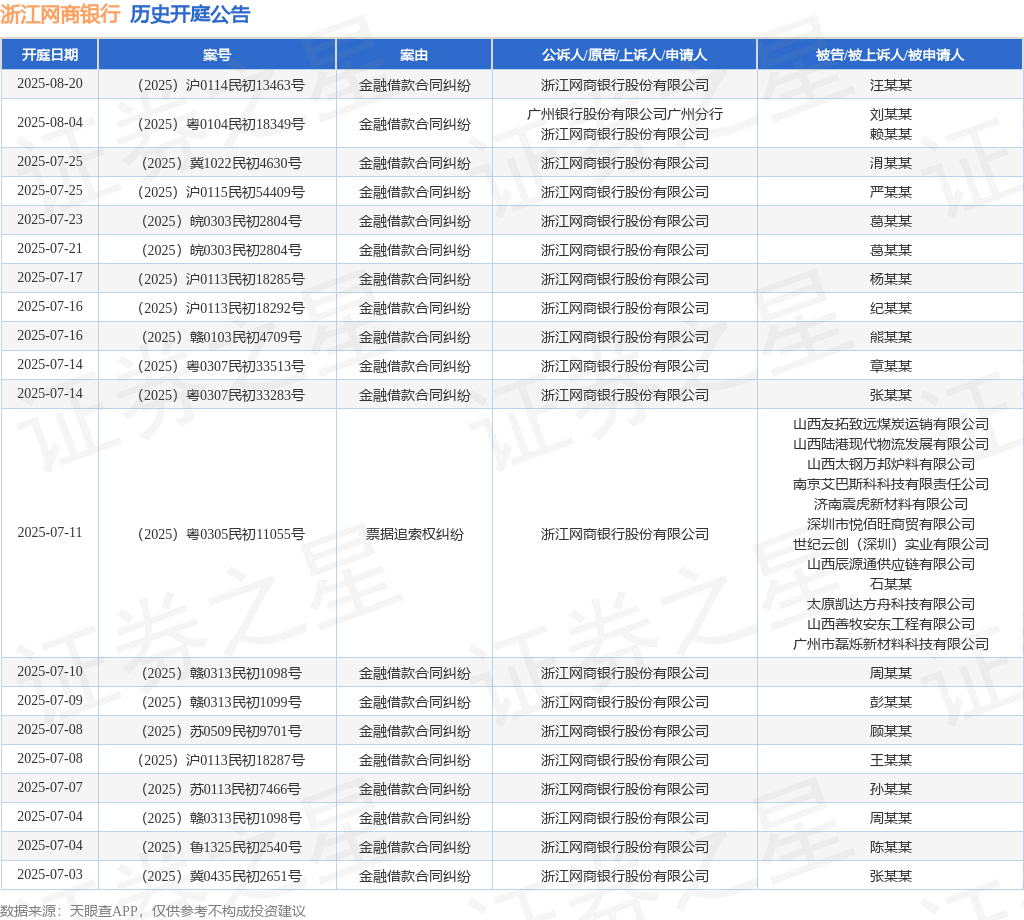
Task: Select the date 2025-07-07
Action: click(50, 787)
